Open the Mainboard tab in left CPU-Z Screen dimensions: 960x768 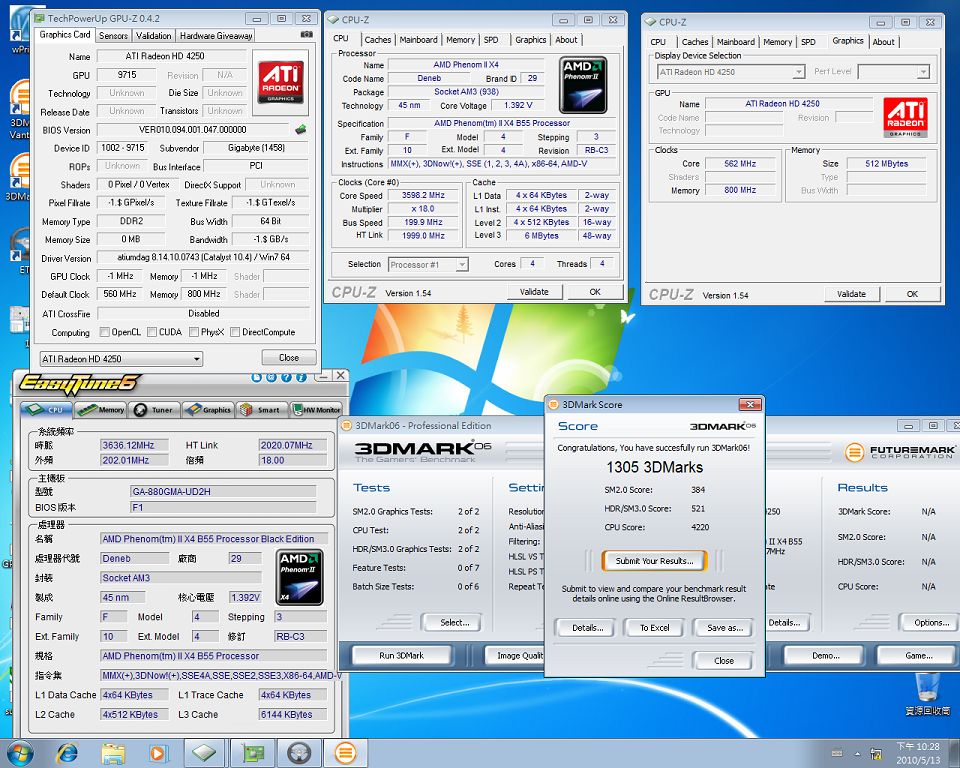coord(418,40)
